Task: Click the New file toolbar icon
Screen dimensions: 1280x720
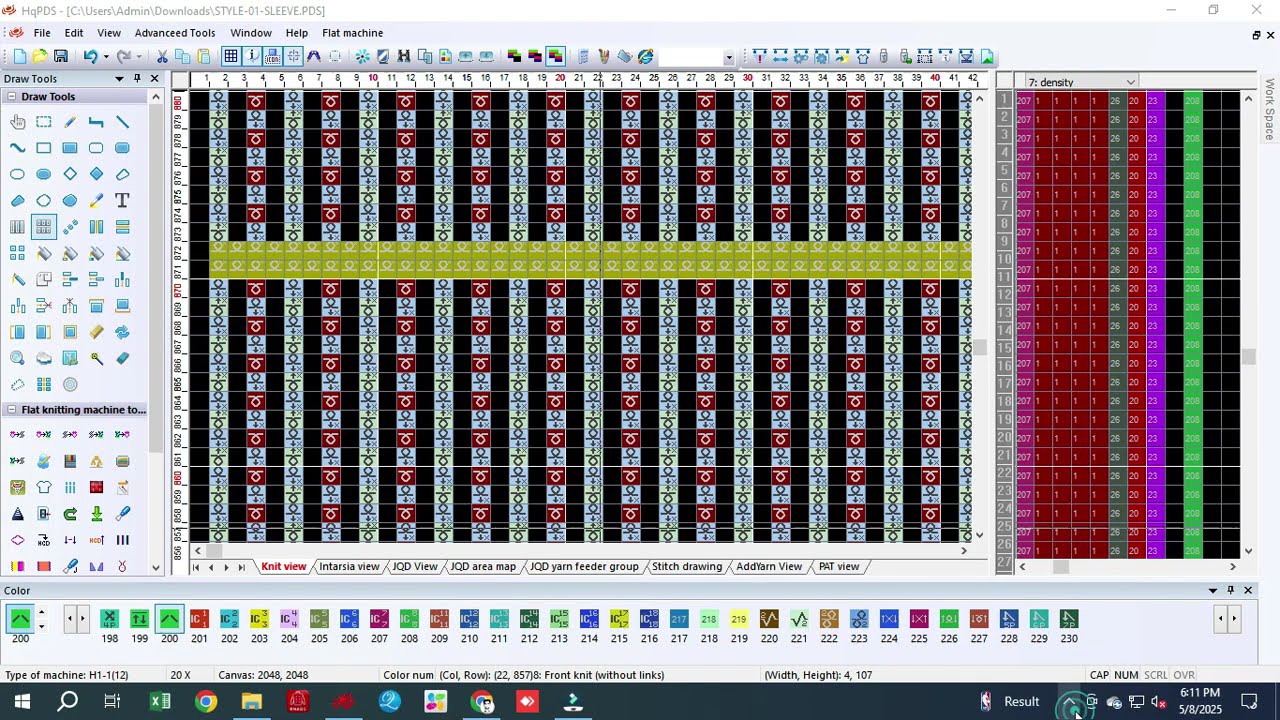Action: [19, 57]
